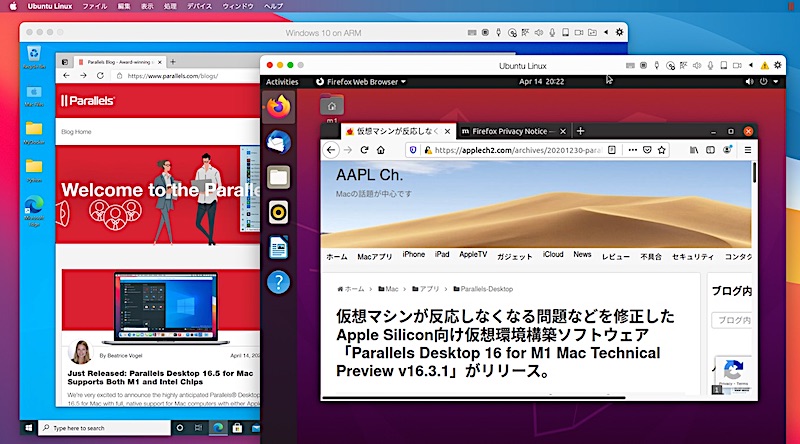800x444 pixels.
Task: Open Ubuntu Help icon in dock
Action: coord(279,282)
